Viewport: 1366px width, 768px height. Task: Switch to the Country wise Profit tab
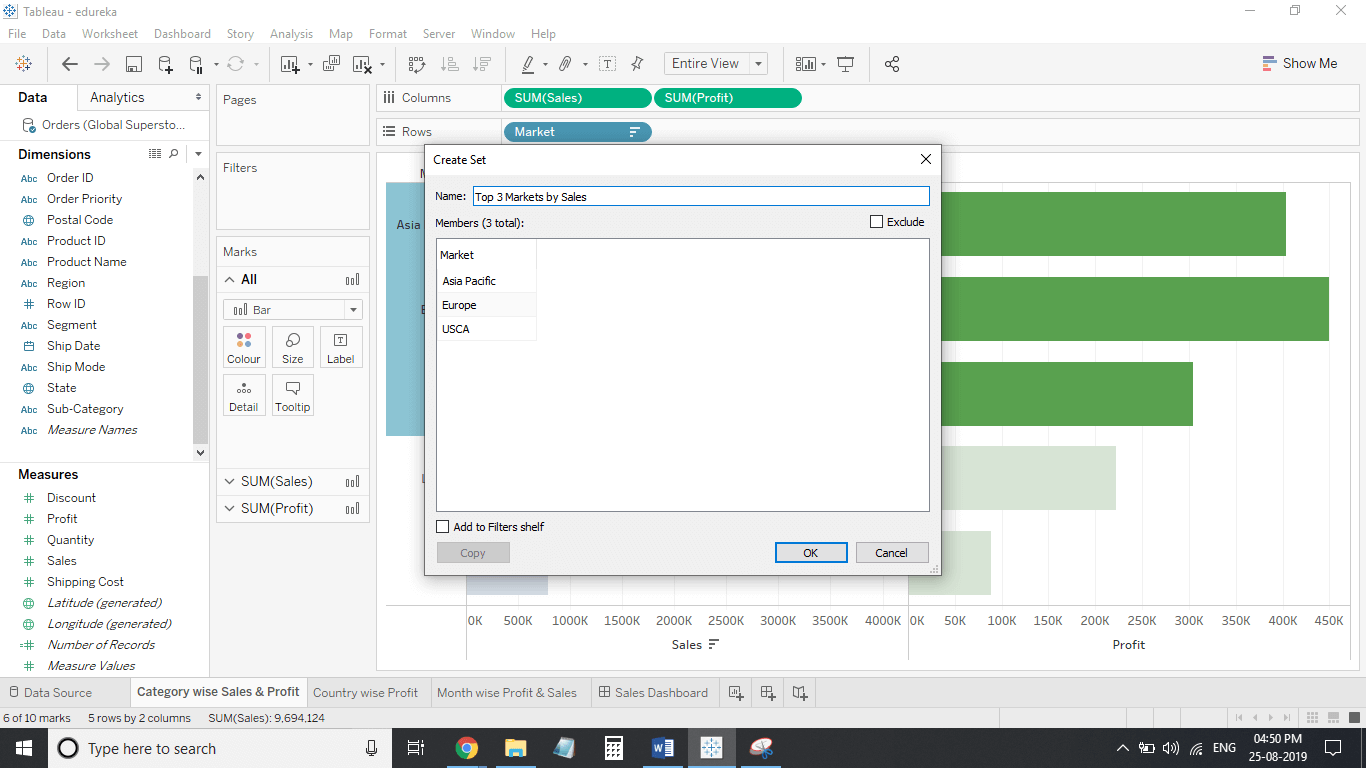[x=367, y=692]
